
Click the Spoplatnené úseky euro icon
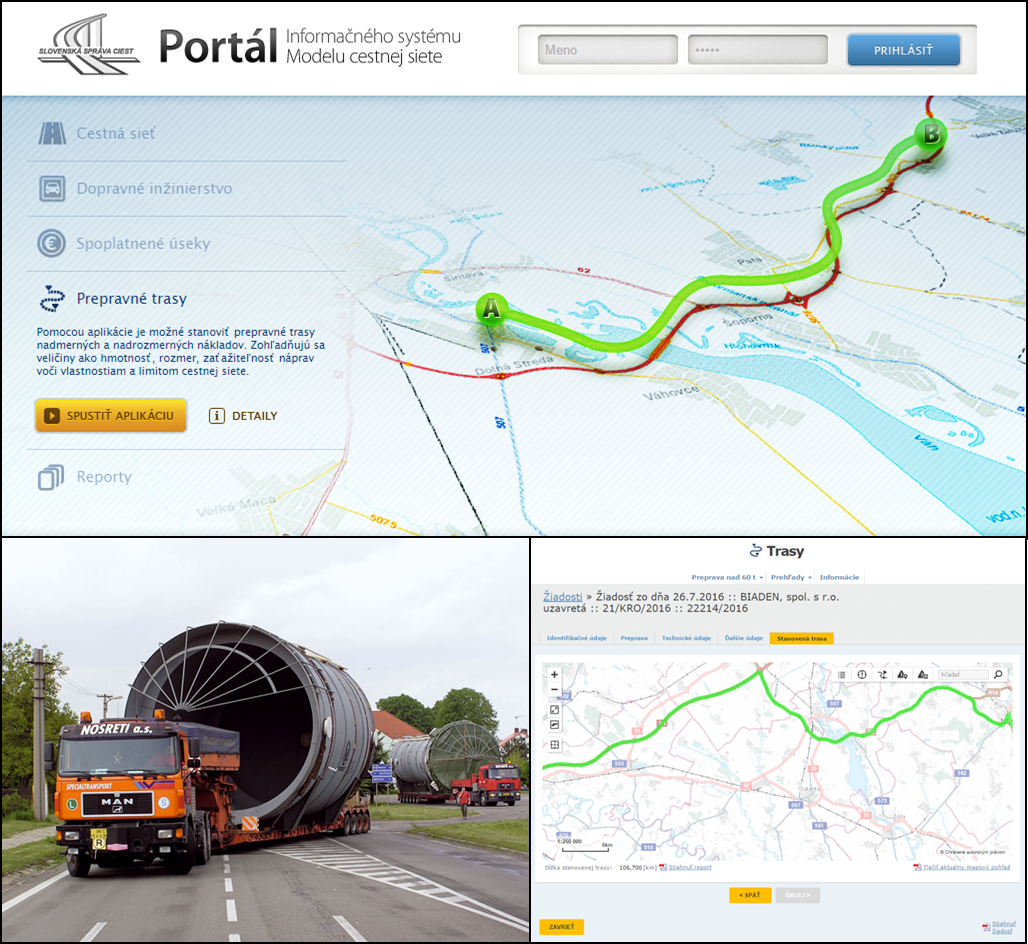(x=52, y=243)
